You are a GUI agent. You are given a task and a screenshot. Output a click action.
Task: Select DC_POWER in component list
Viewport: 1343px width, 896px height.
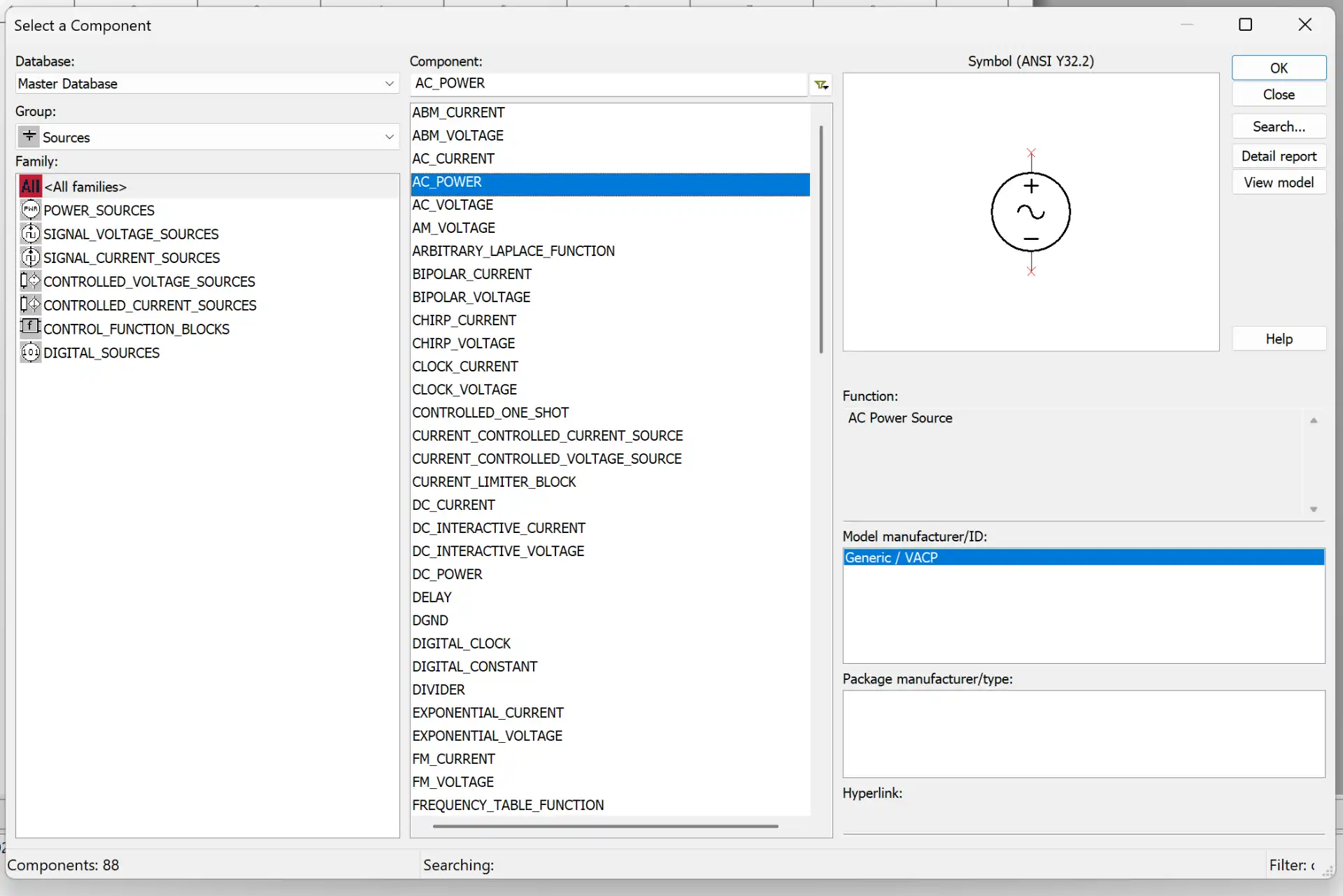(447, 574)
